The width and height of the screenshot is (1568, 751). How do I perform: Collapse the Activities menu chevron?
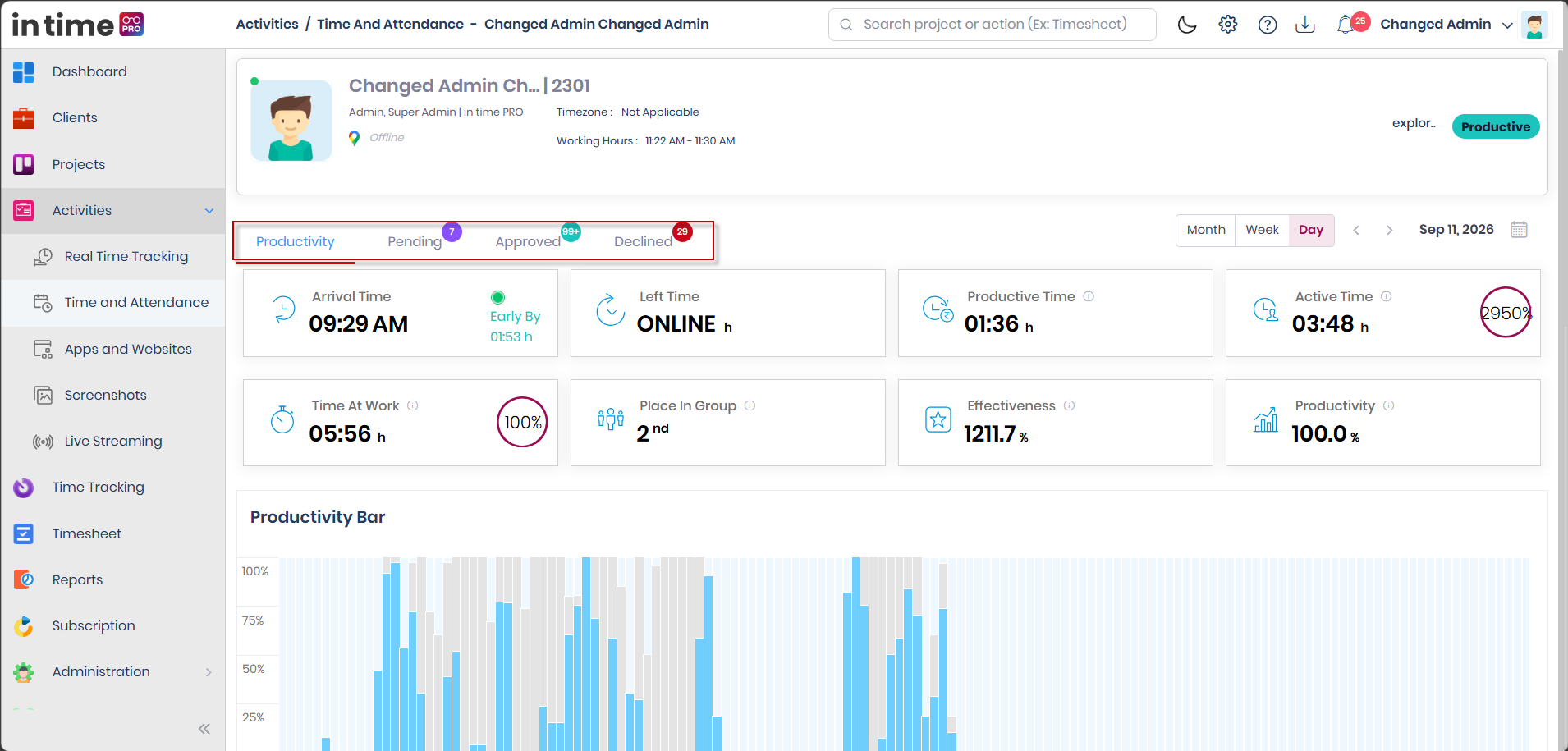(x=209, y=211)
